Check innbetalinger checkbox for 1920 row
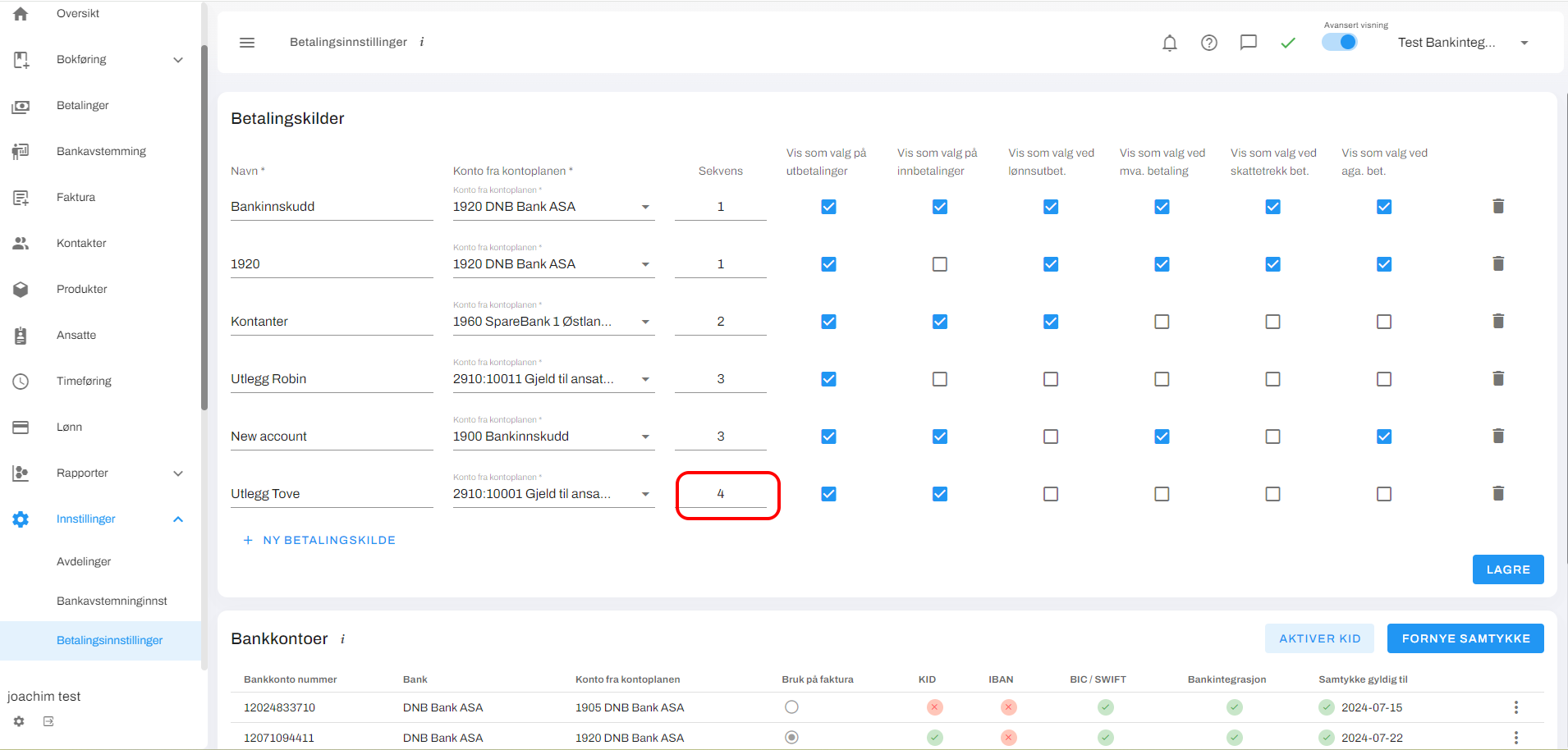Image resolution: width=1568 pixels, height=750 pixels. click(x=940, y=264)
